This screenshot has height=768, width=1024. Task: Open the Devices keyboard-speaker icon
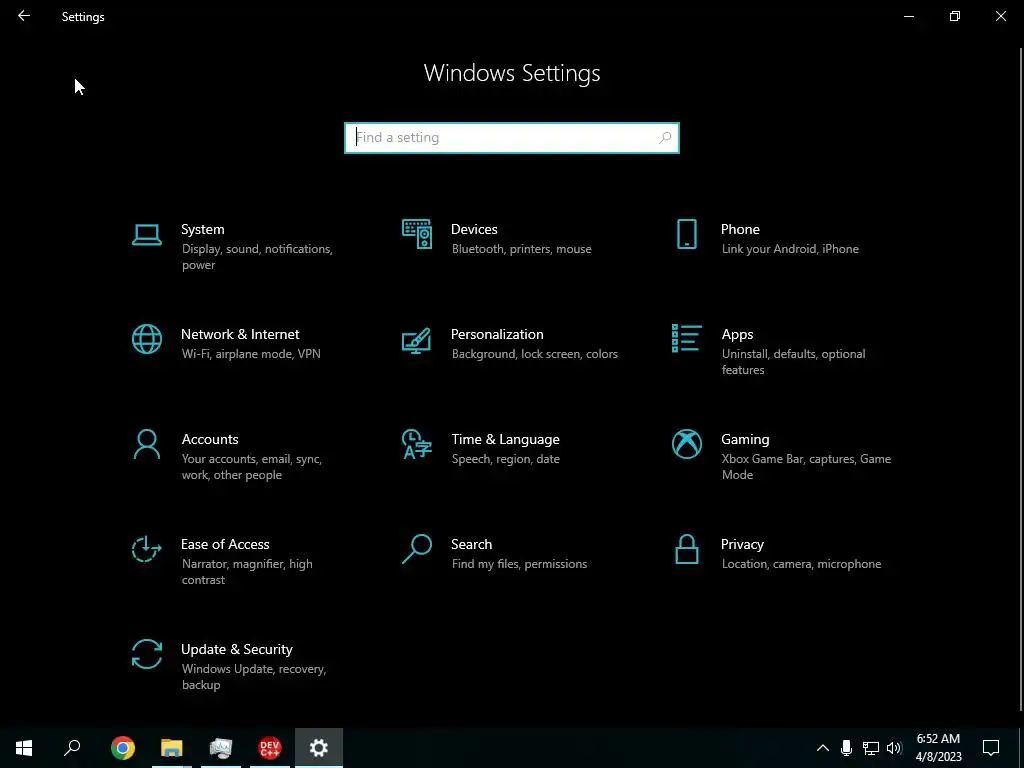(x=417, y=234)
